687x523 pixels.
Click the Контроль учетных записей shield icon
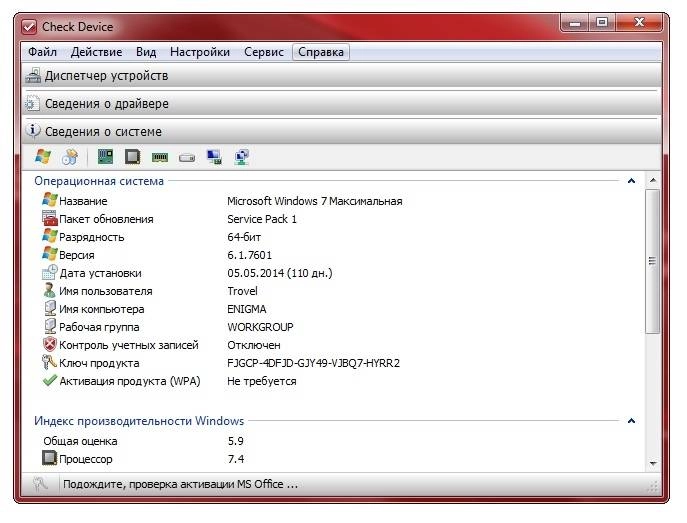50,344
